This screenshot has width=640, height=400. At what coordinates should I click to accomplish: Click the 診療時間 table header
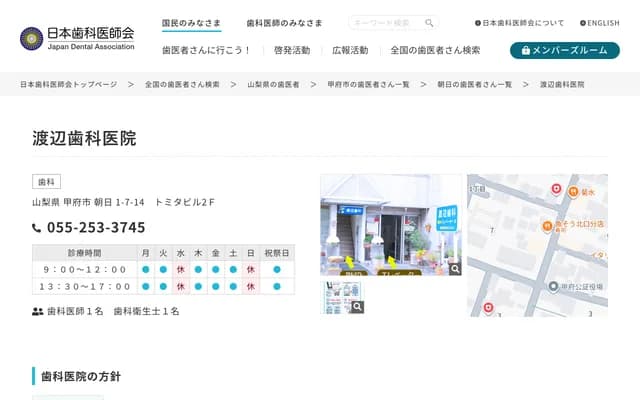click(85, 253)
